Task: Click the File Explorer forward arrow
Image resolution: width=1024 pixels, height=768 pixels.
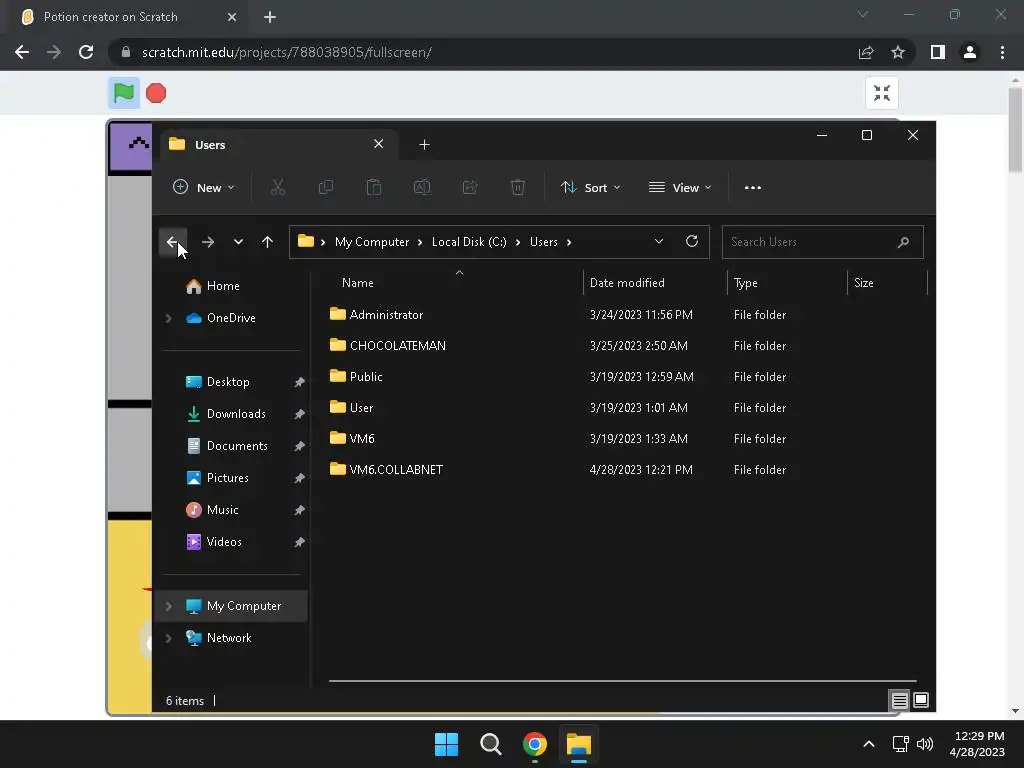Action: [208, 242]
